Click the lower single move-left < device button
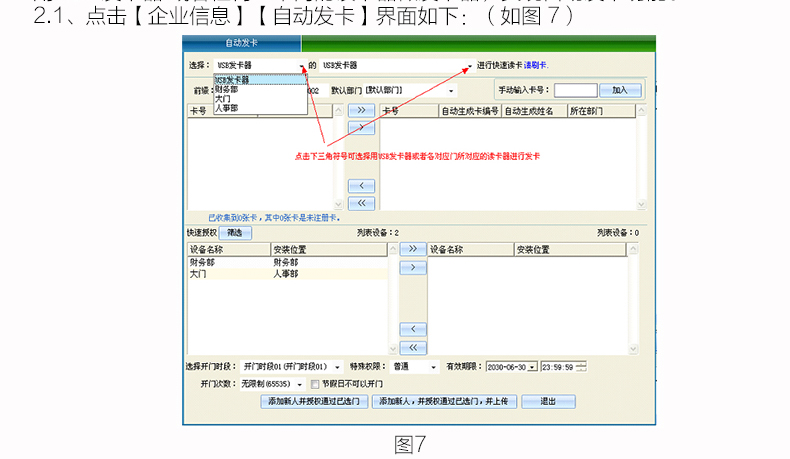The width and height of the screenshot is (790, 459). click(413, 329)
